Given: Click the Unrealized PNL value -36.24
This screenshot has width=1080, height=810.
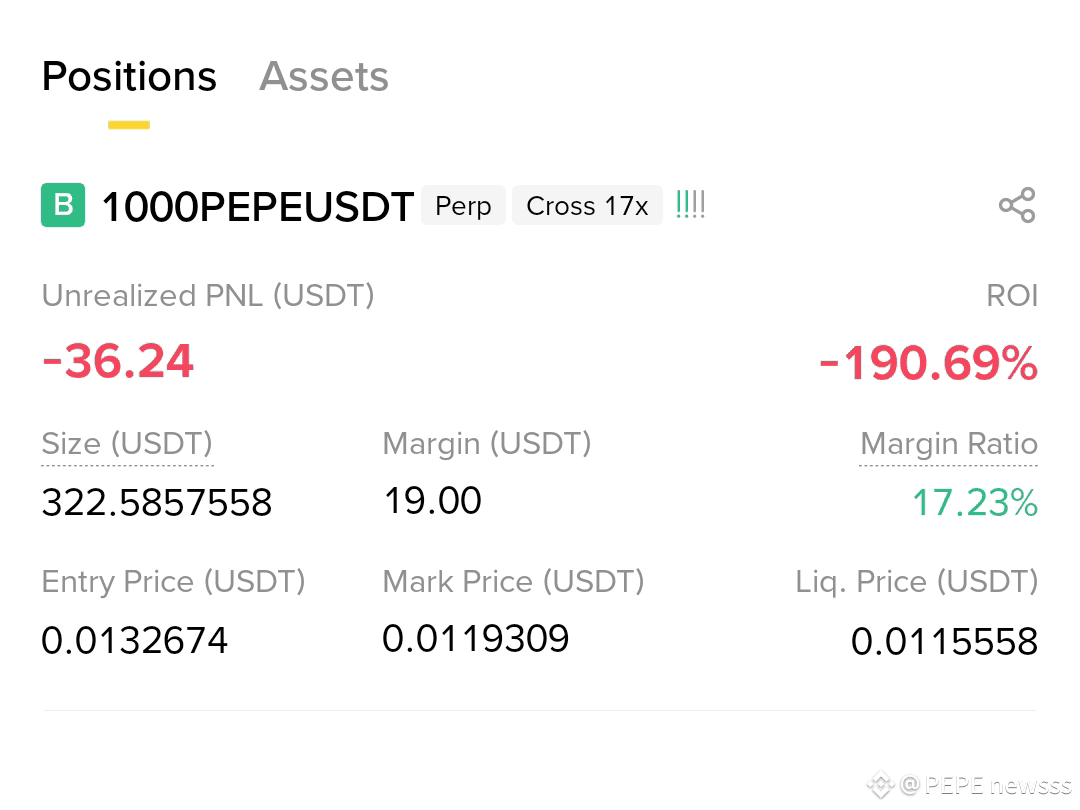Looking at the screenshot, I should click(118, 361).
